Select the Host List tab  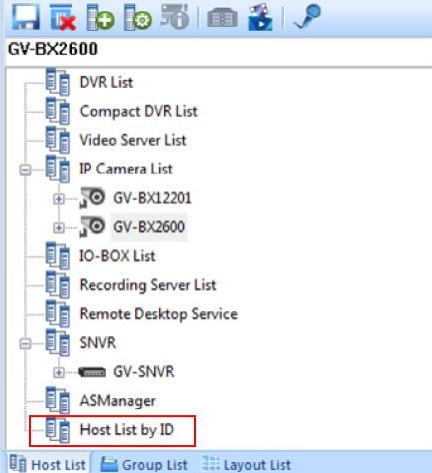coord(48,464)
